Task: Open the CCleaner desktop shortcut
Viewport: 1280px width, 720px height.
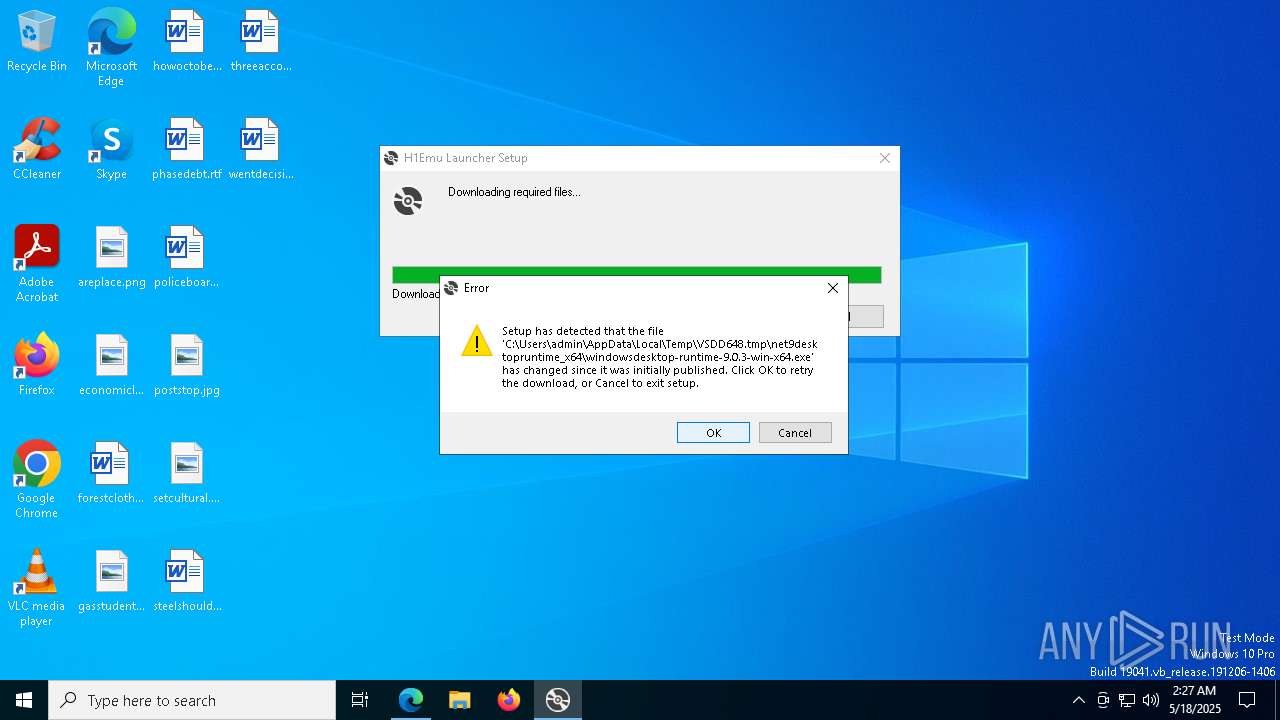Action: [37, 150]
